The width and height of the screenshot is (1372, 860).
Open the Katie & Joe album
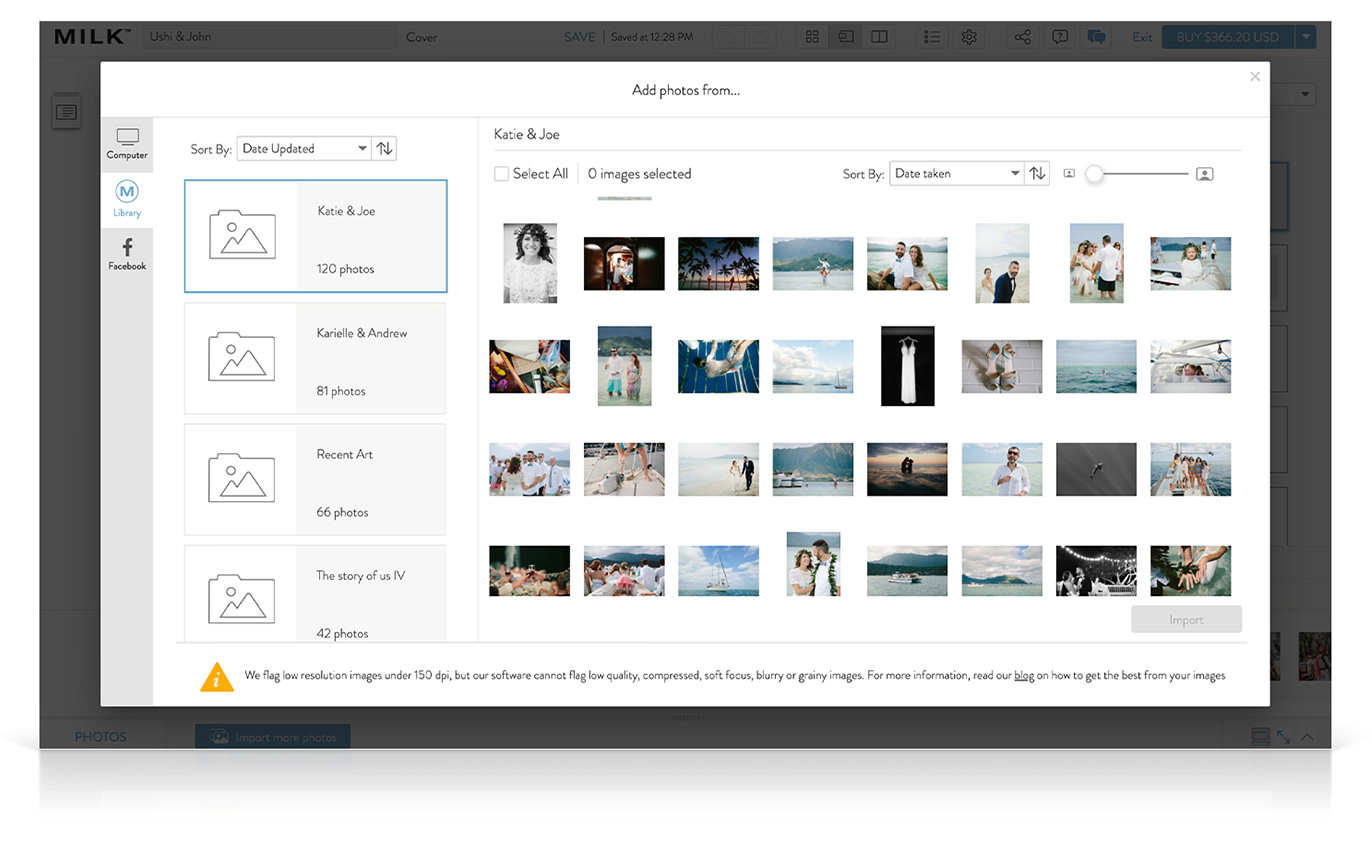pyautogui.click(x=316, y=236)
